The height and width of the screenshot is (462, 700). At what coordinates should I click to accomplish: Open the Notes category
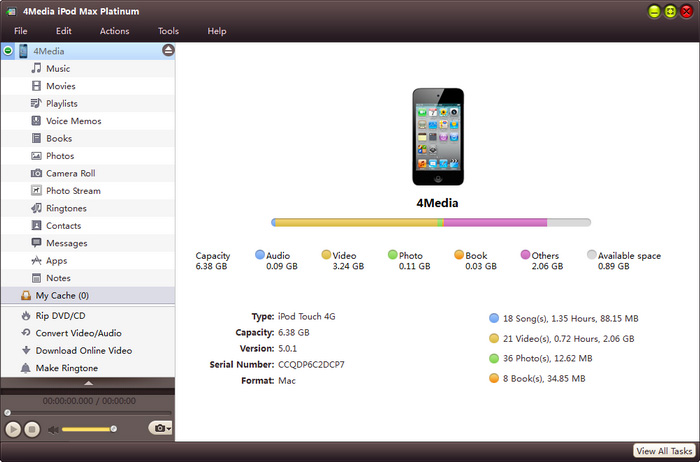coord(88,278)
